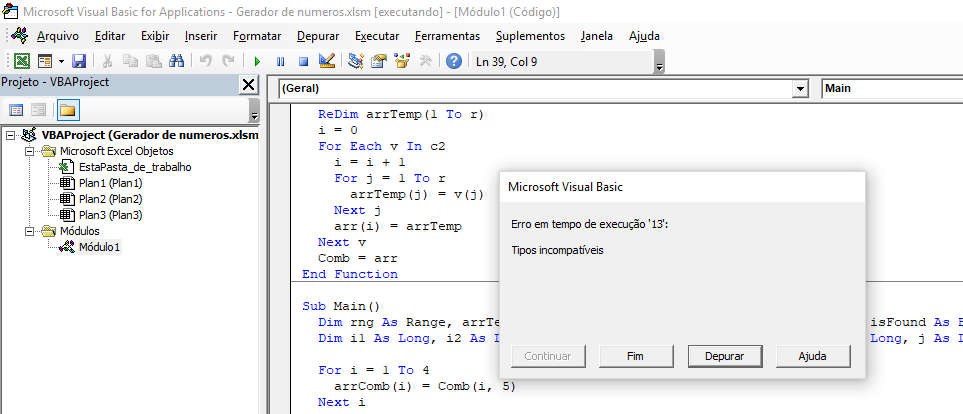Click the 'ReDim arrTemp(1 To r)' line

[401, 114]
